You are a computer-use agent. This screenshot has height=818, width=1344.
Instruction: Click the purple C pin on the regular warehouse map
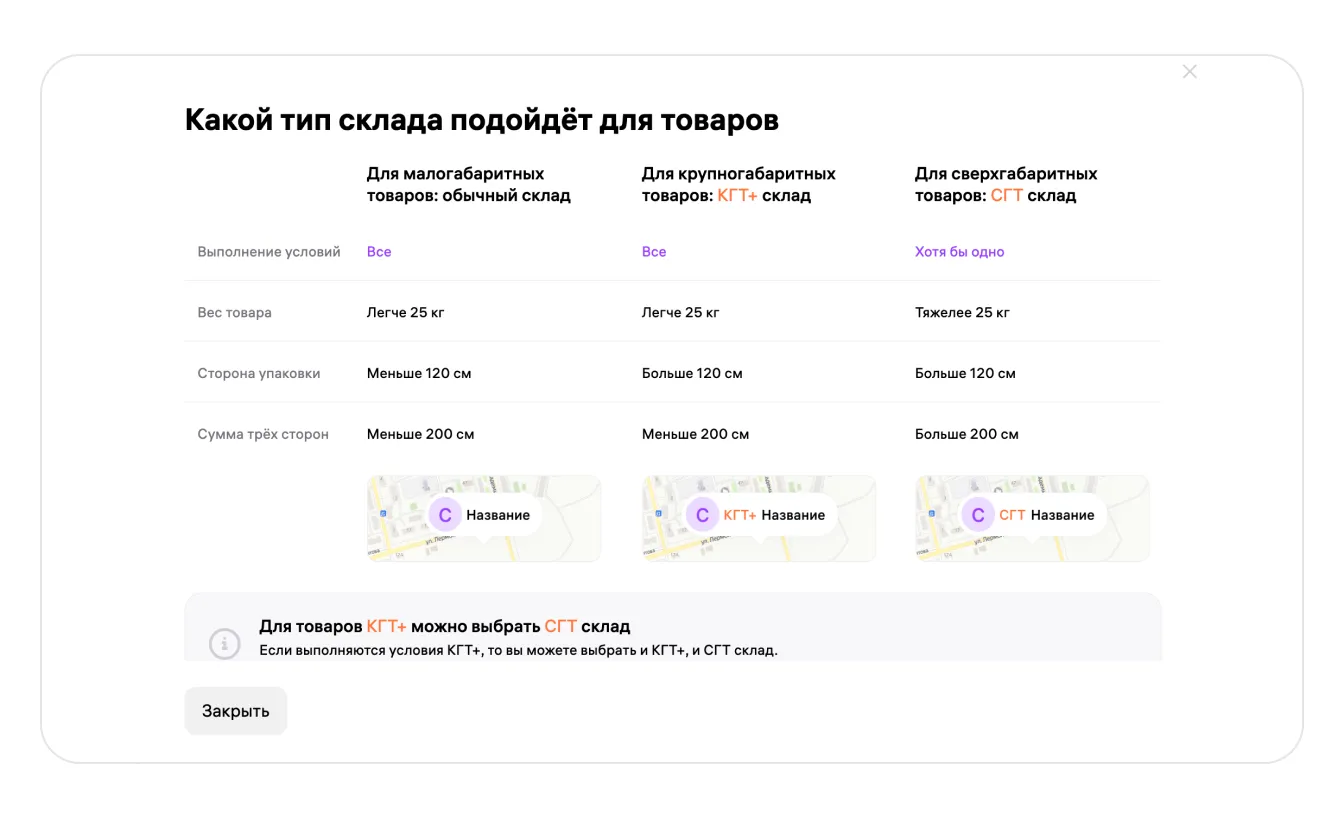pyautogui.click(x=445, y=515)
